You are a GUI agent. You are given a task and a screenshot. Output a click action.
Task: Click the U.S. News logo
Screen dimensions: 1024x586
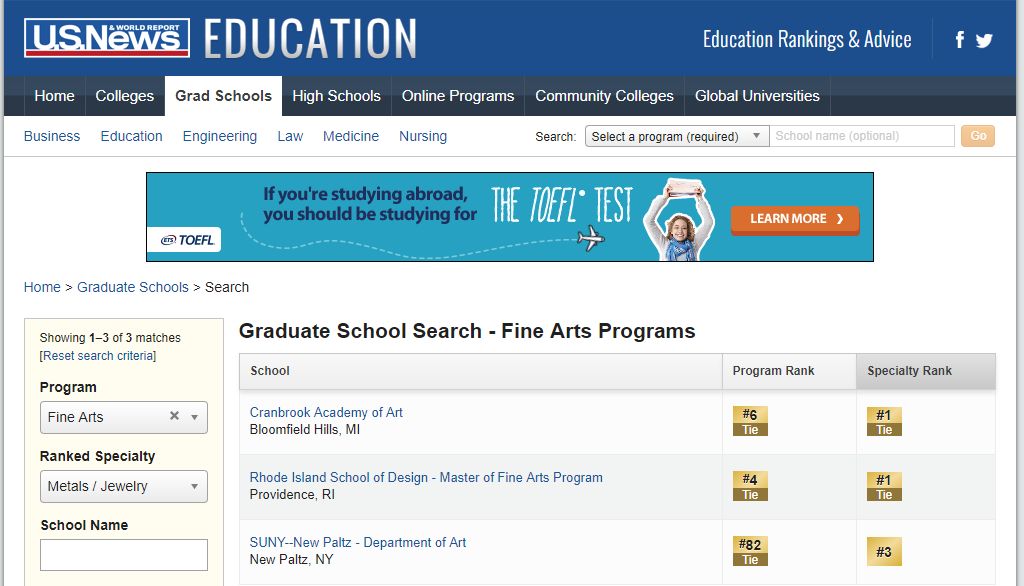click(x=107, y=38)
